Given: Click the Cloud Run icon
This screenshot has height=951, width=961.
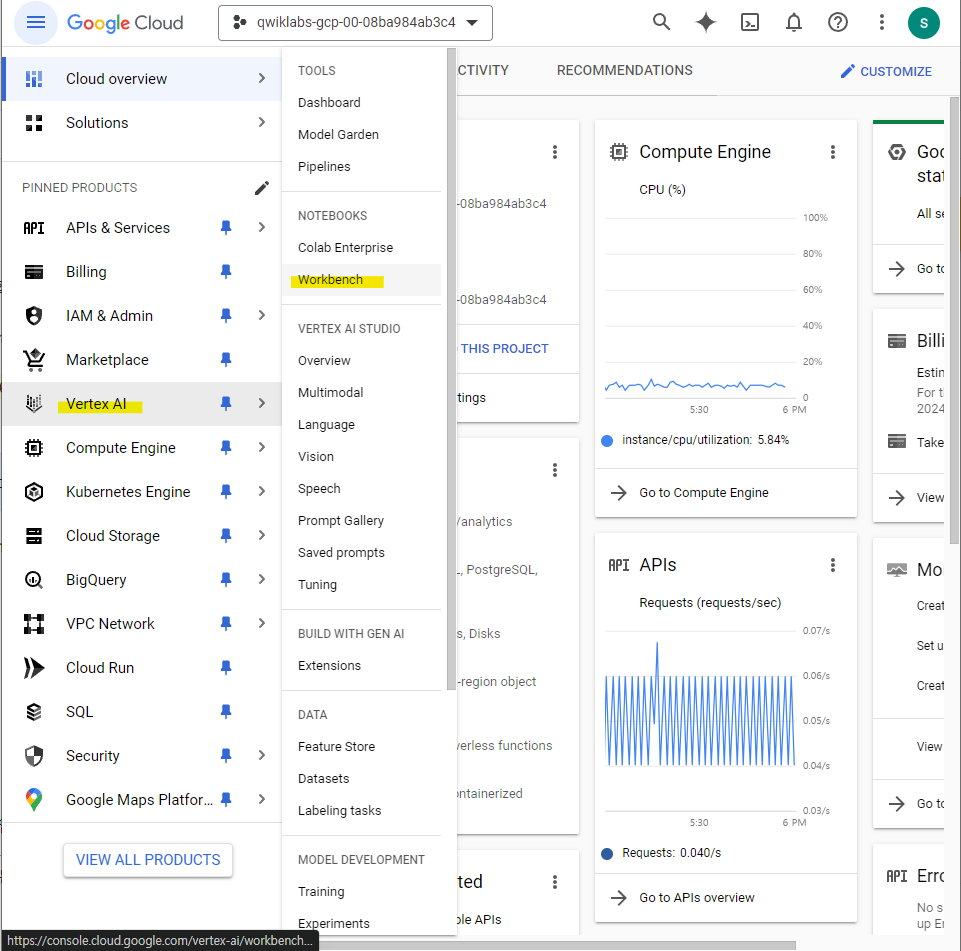Looking at the screenshot, I should [34, 668].
